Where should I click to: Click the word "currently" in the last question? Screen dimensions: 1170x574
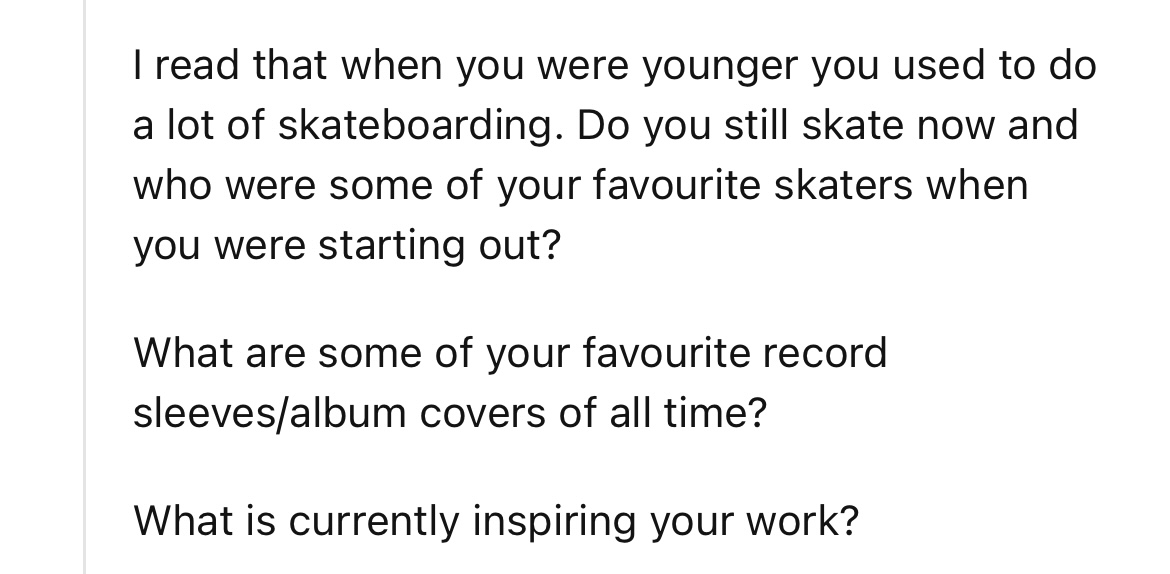tap(373, 520)
